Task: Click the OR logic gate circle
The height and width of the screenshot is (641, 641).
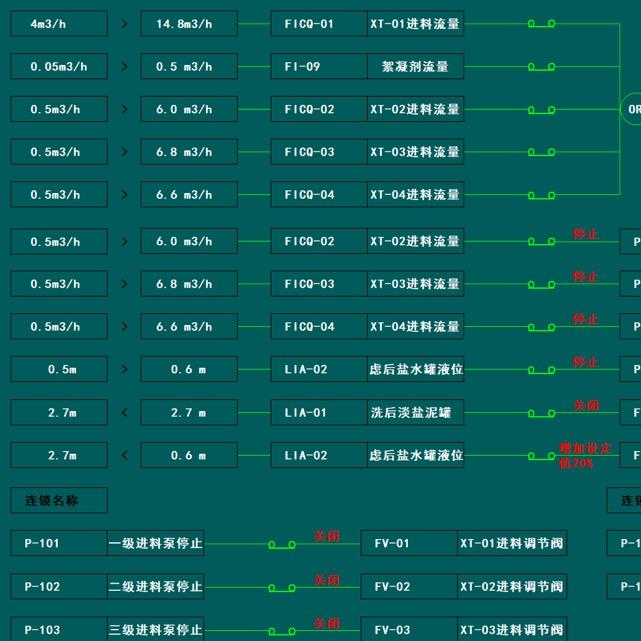Action: 631,109
